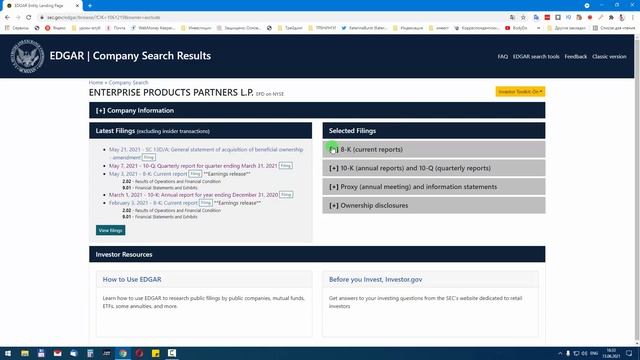Open the WebMoney Keeper bookmark

153,28
